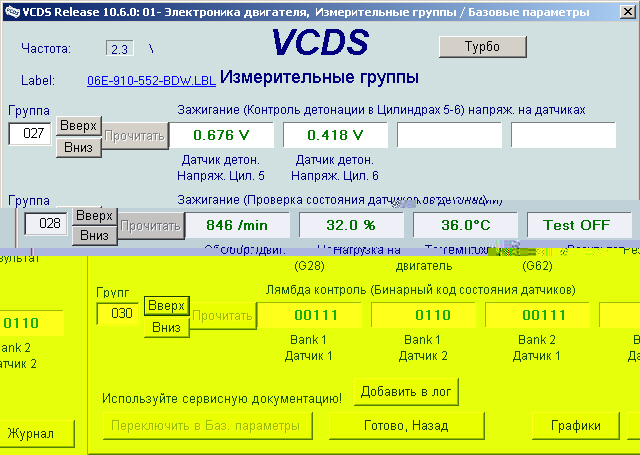The height and width of the screenshot is (455, 640).
Task: Click the empty fourth field of group 027
Action: click(563, 135)
